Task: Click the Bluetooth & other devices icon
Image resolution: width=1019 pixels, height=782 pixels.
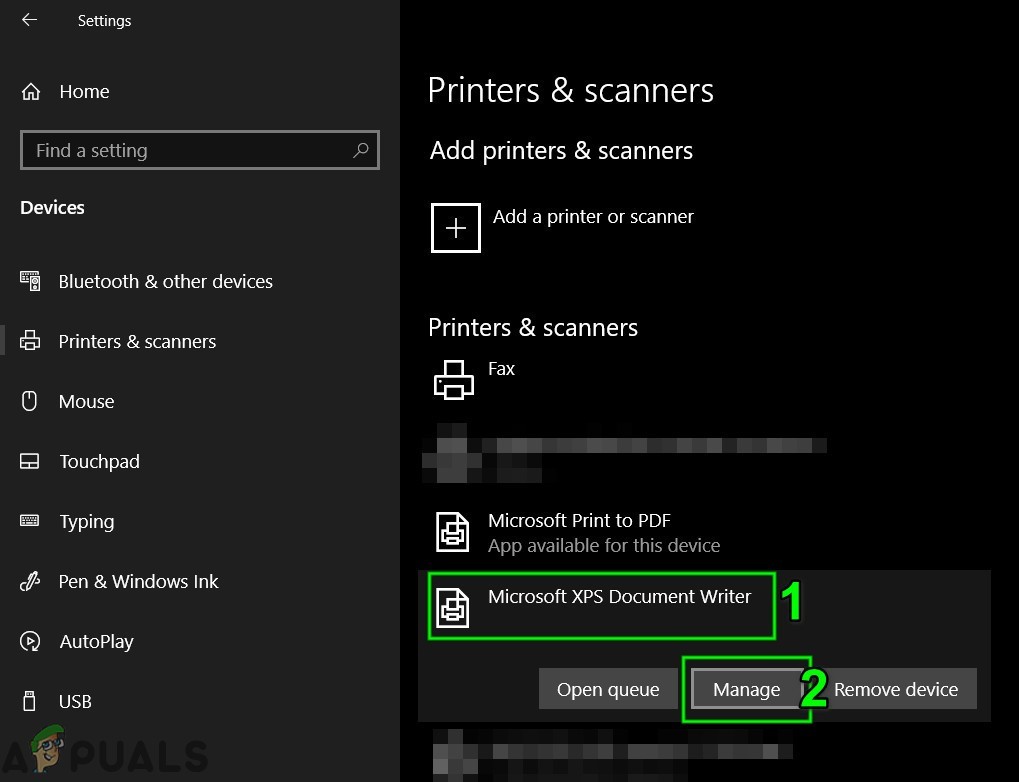Action: [x=30, y=281]
